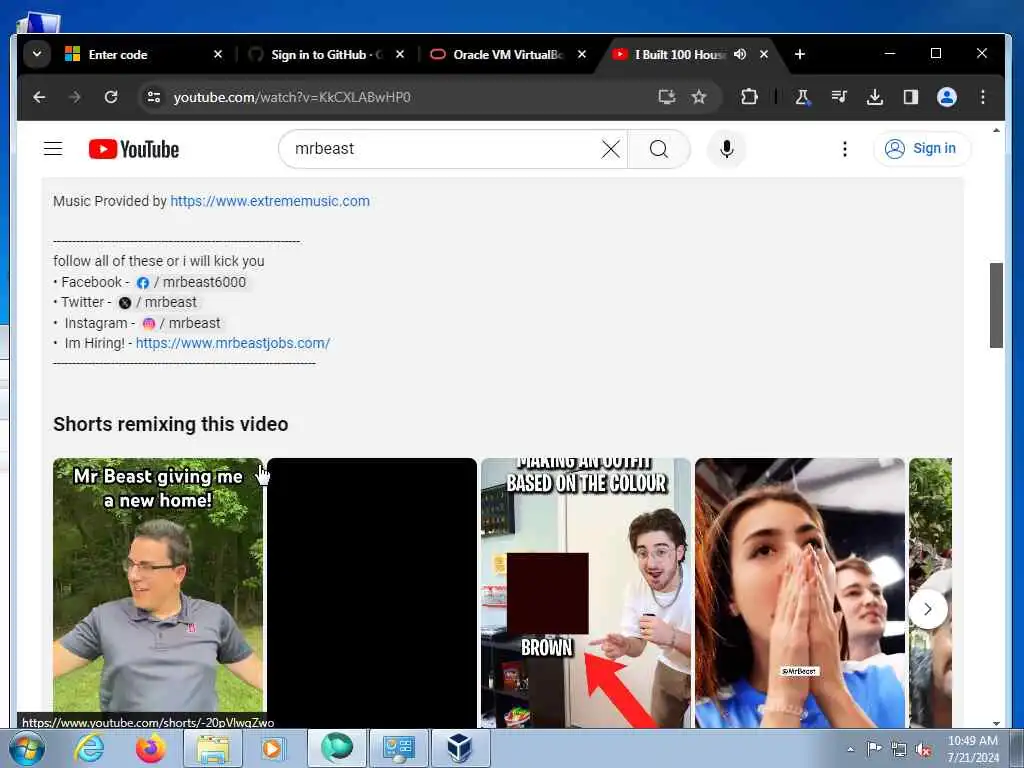This screenshot has height=768, width=1024.
Task: Open the extrememusic.com link
Action: [x=270, y=201]
